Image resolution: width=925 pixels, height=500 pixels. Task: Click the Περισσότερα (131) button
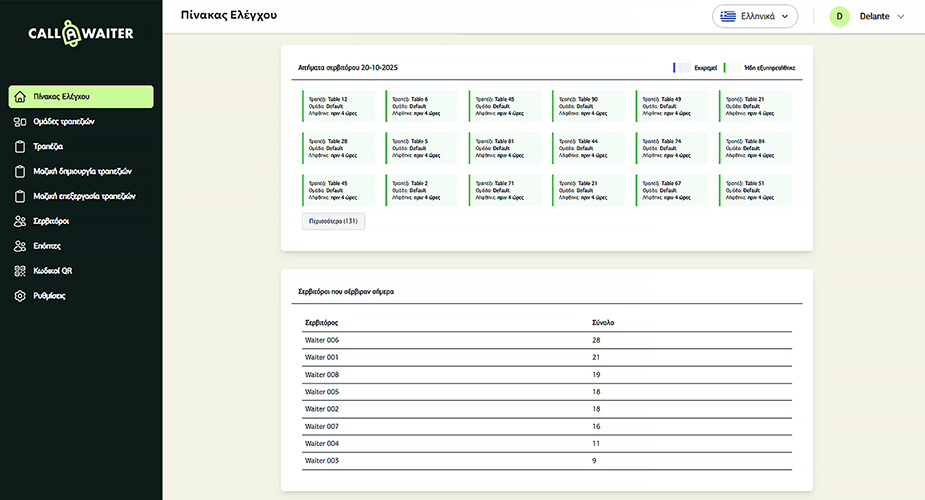click(333, 221)
